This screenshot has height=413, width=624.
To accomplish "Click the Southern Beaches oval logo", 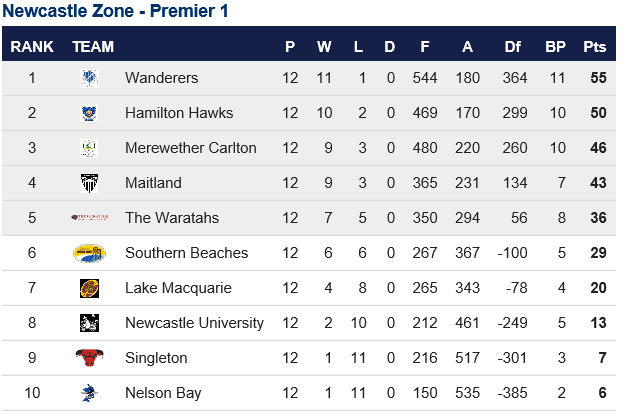I will coord(89,253).
